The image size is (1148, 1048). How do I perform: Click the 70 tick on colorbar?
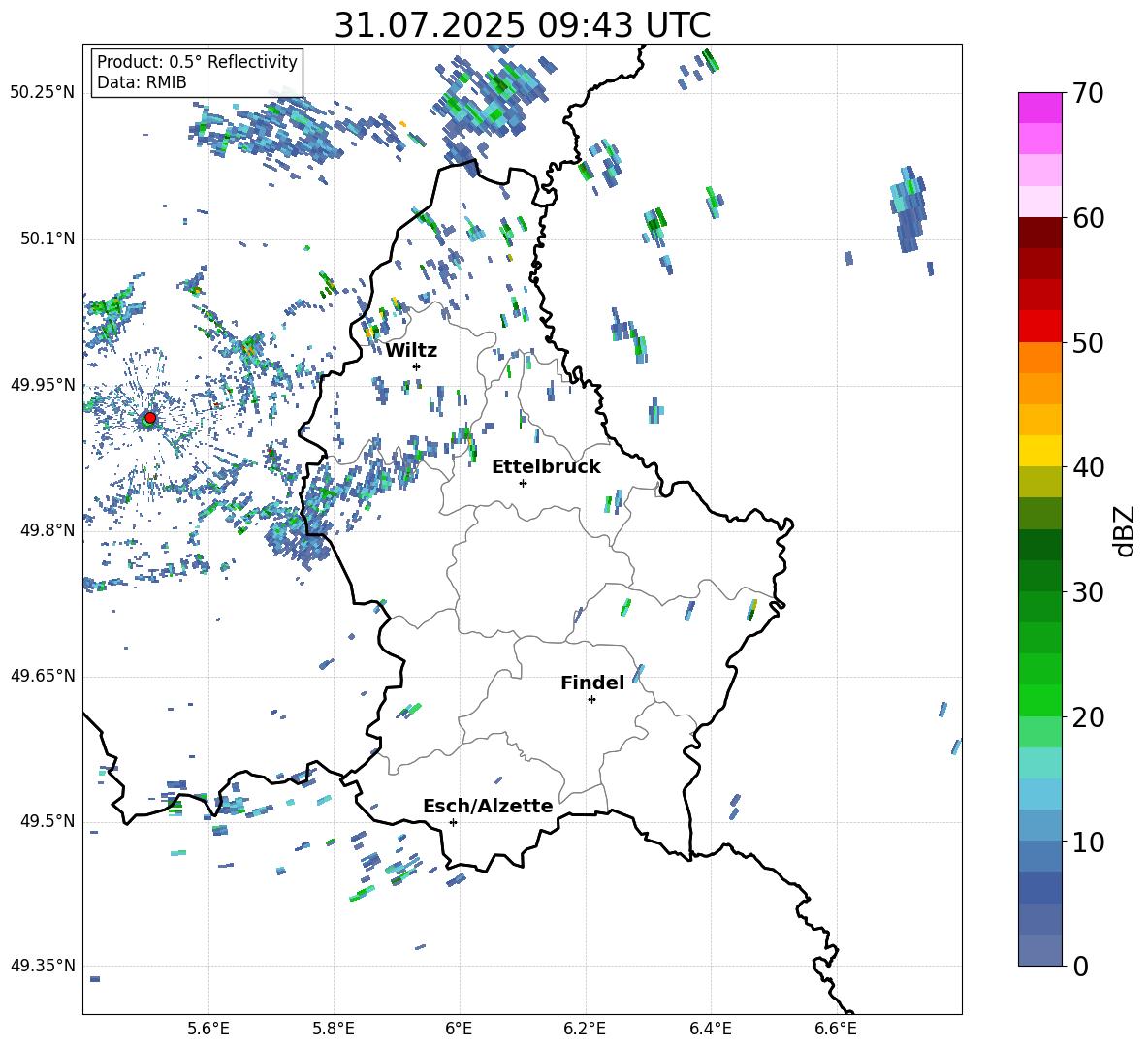(x=1088, y=93)
